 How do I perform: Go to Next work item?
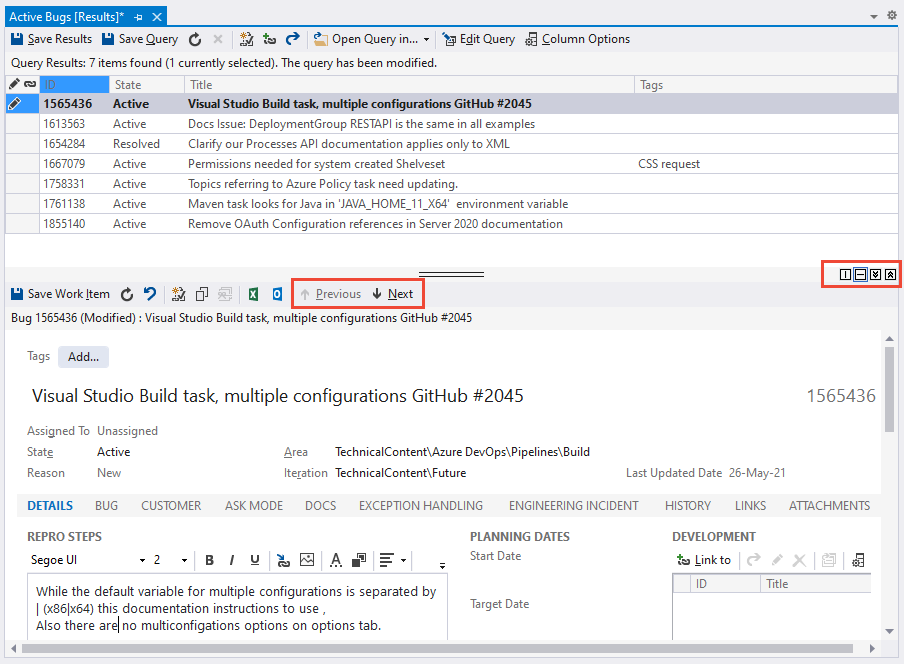(393, 294)
